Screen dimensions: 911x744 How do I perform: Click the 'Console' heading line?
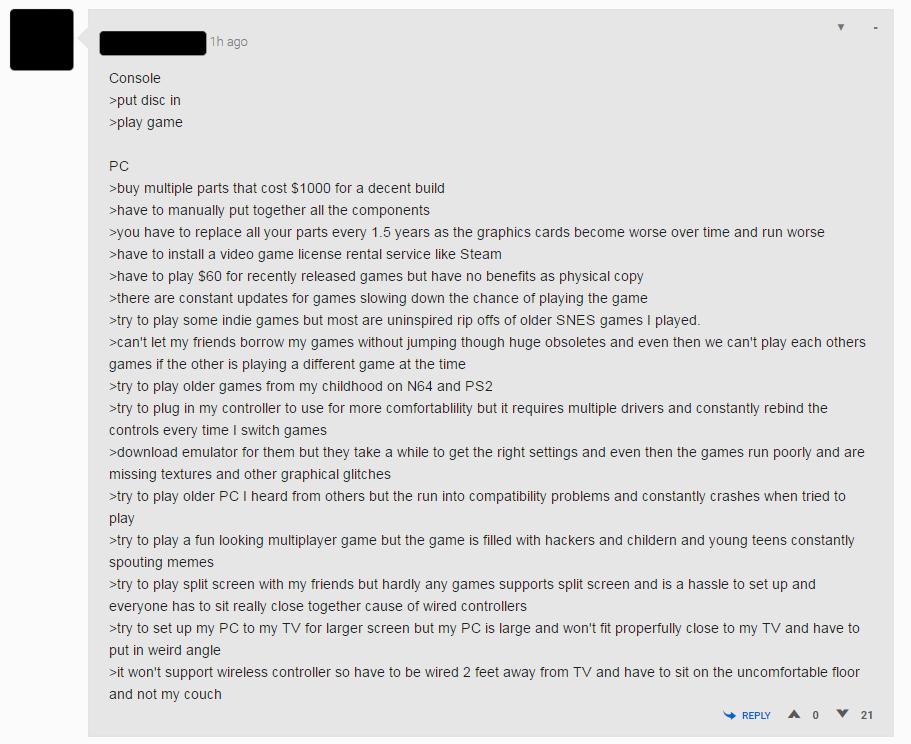(x=135, y=78)
